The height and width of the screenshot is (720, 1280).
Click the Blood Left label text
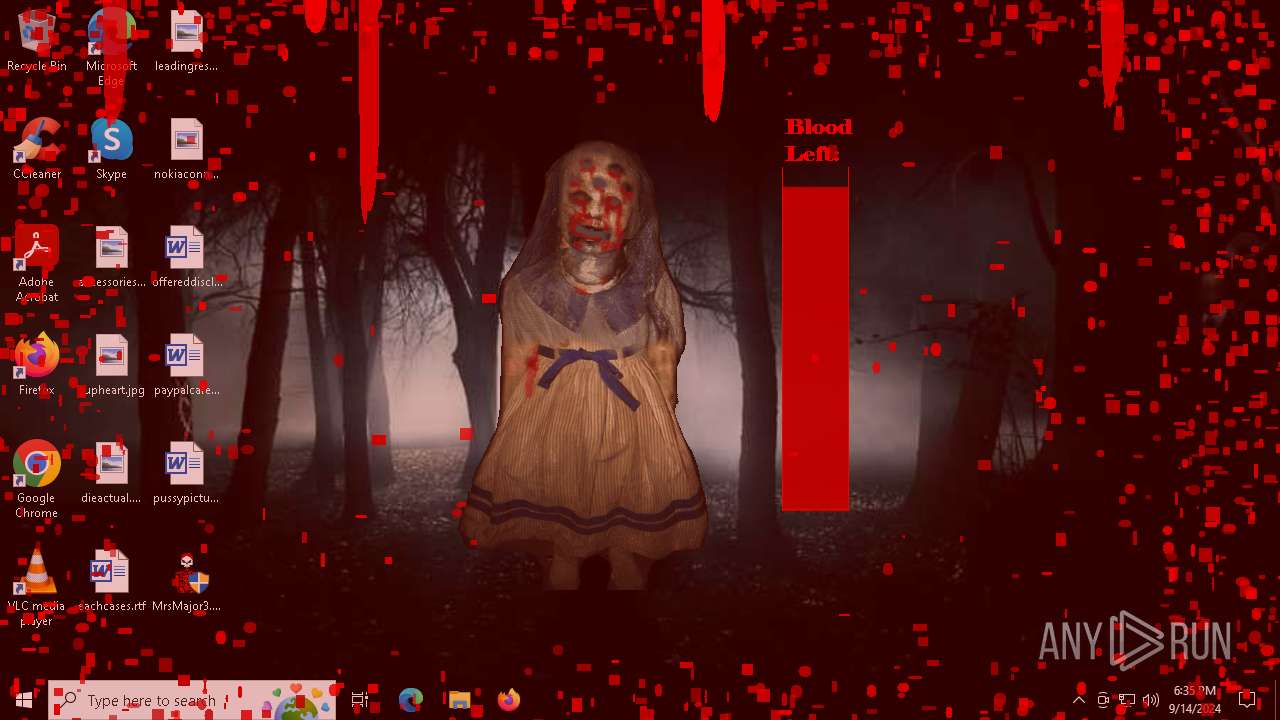(818, 140)
